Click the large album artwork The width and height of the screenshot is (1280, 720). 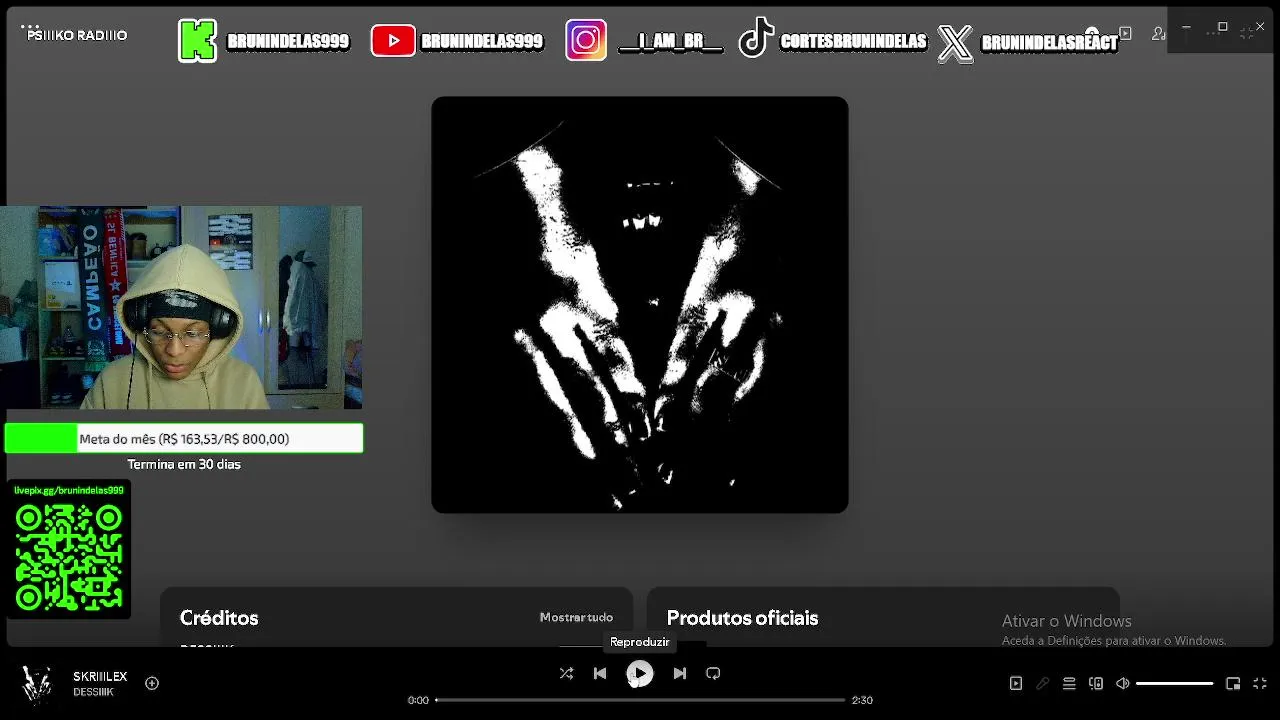640,305
